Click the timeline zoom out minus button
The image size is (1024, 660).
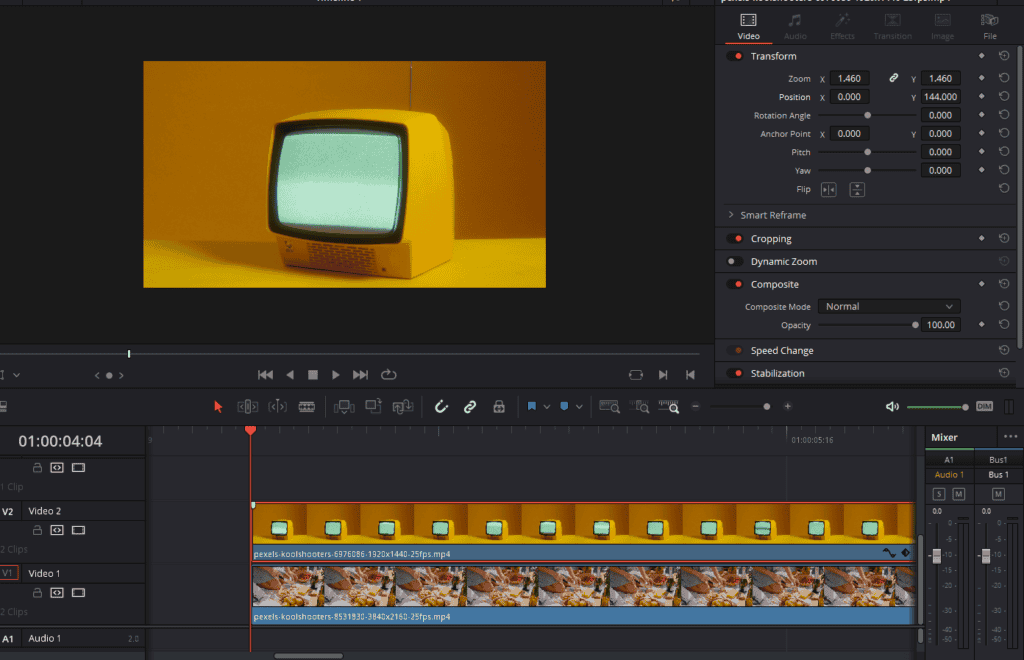tap(696, 406)
